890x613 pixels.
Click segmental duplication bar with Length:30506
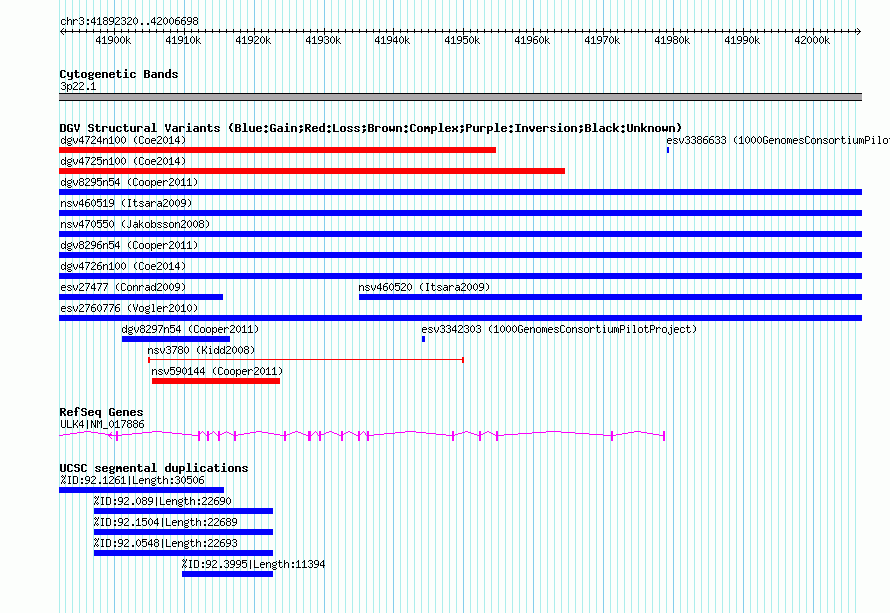point(141,490)
